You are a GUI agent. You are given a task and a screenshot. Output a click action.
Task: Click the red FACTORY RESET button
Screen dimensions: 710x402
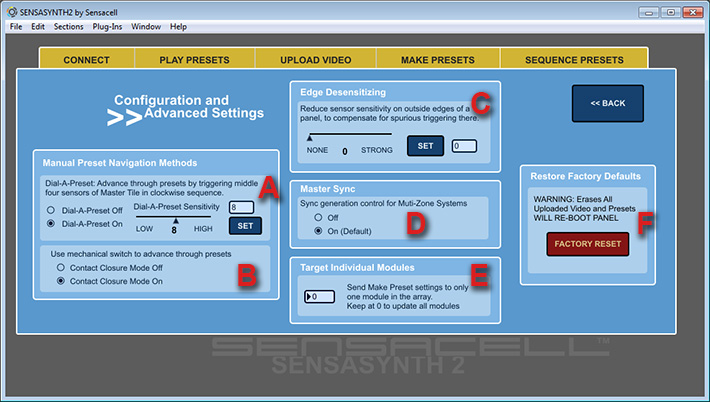588,244
